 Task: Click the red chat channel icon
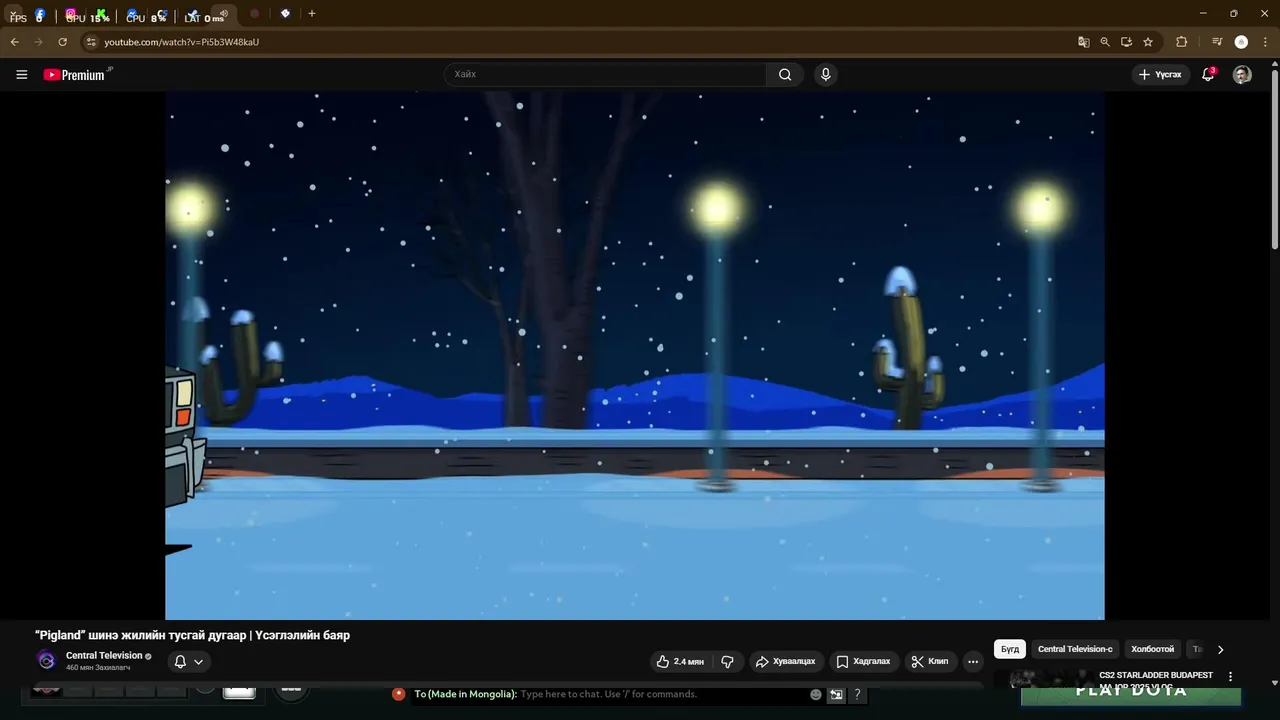pos(398,694)
